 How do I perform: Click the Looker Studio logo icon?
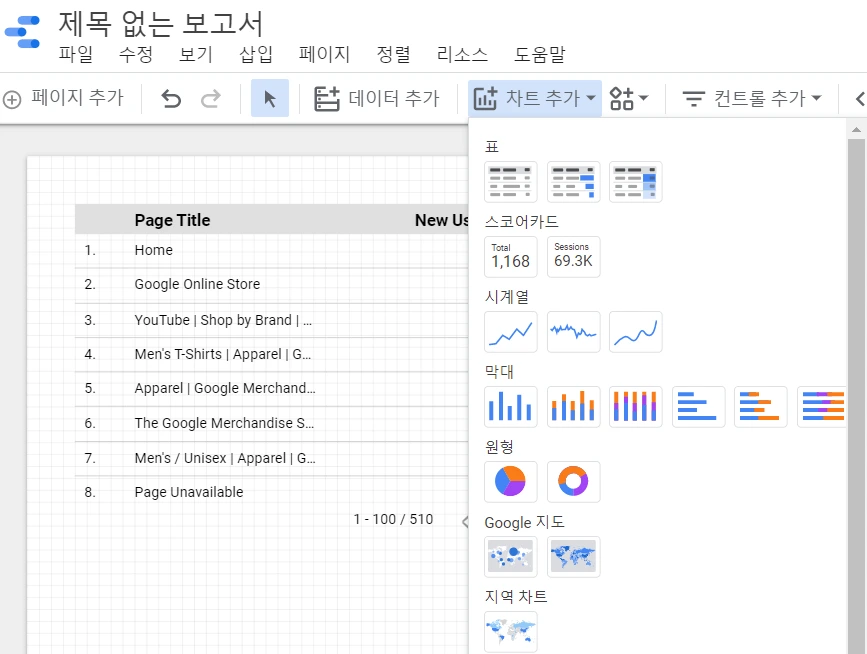[23, 32]
